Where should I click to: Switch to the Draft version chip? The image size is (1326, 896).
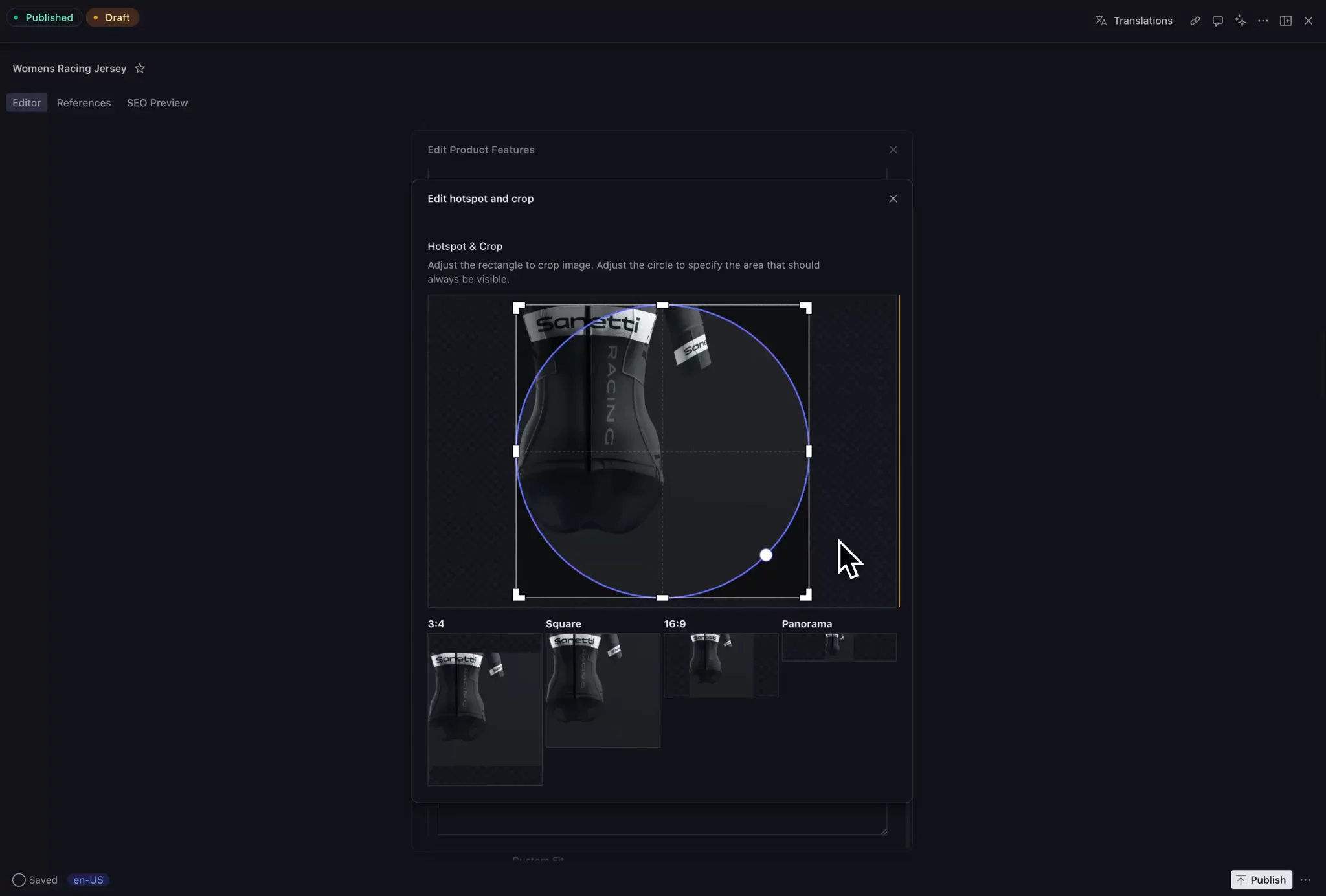pos(112,17)
